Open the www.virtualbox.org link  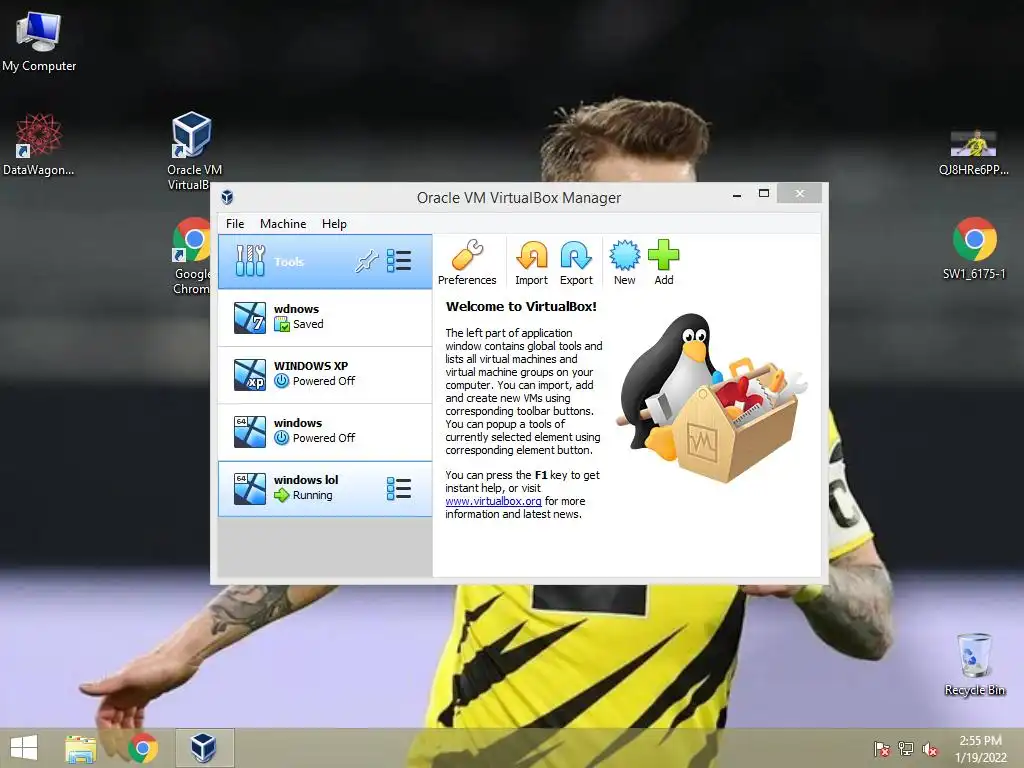(x=493, y=501)
